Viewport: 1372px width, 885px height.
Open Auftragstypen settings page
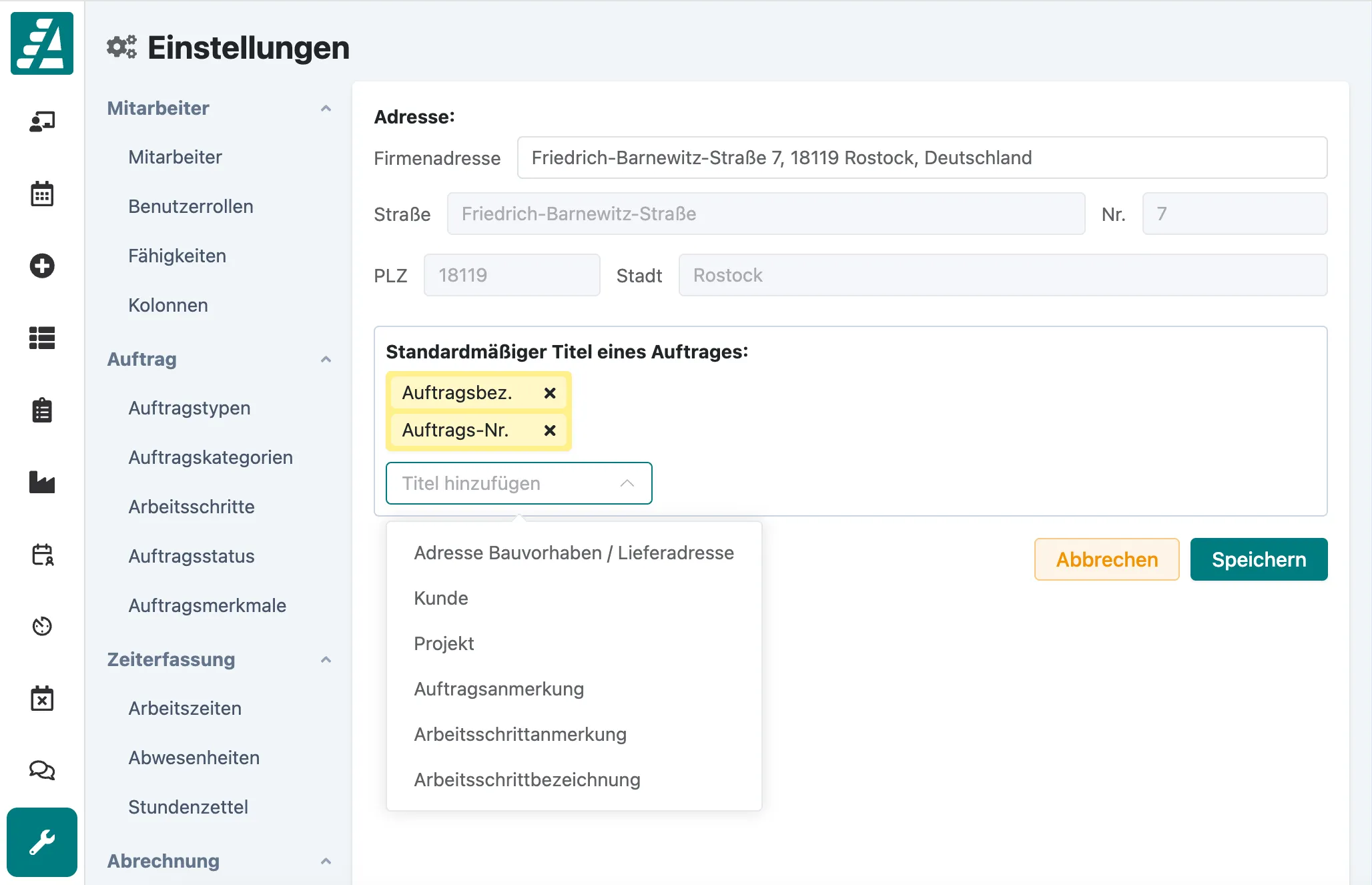[x=190, y=408]
